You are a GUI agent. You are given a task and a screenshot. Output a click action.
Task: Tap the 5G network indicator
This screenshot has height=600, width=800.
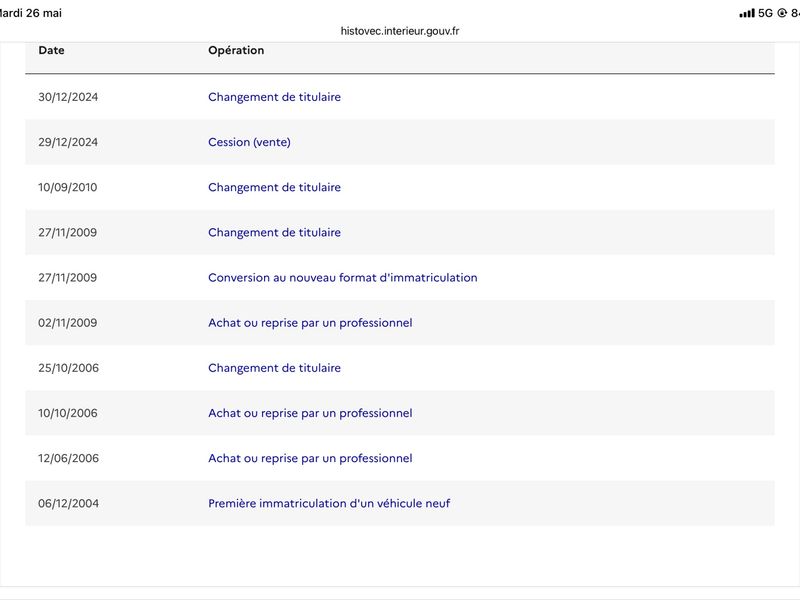point(765,13)
